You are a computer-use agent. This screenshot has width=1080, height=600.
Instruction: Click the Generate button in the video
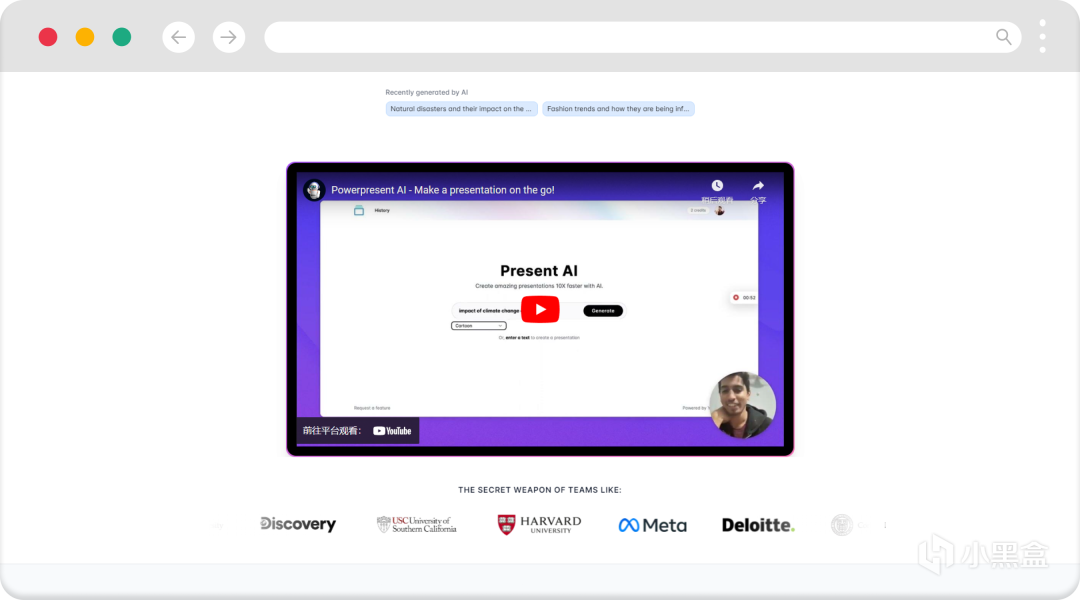603,311
